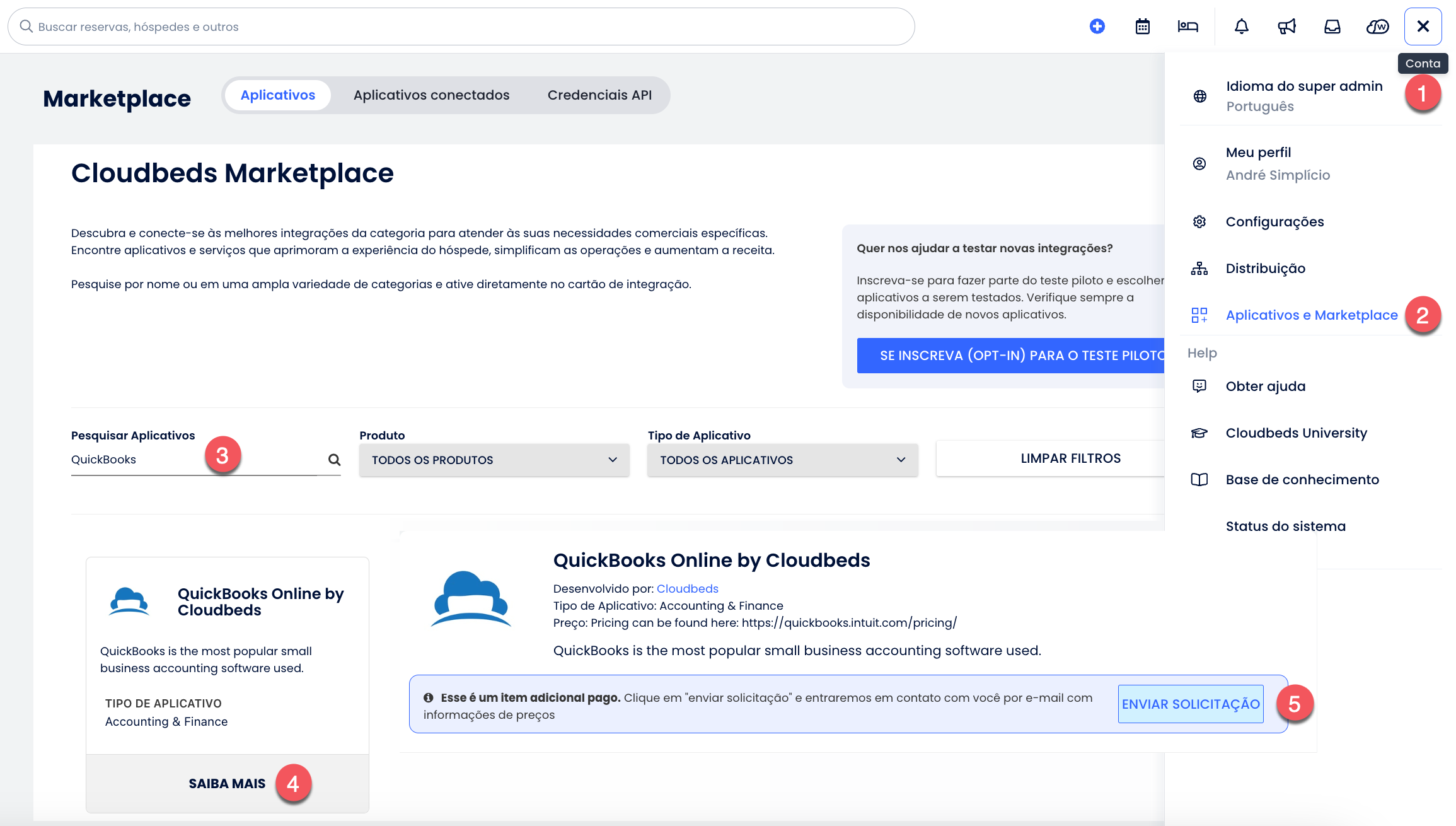Click the profile icon next to Meu perfil

1199,164
